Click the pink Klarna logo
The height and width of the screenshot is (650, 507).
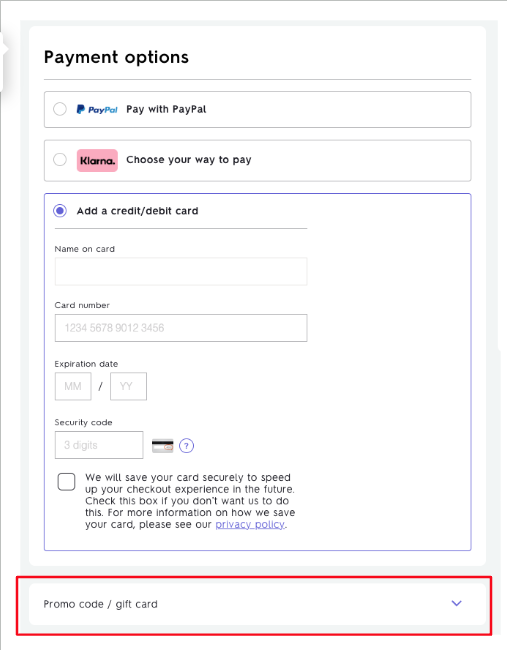tap(97, 160)
